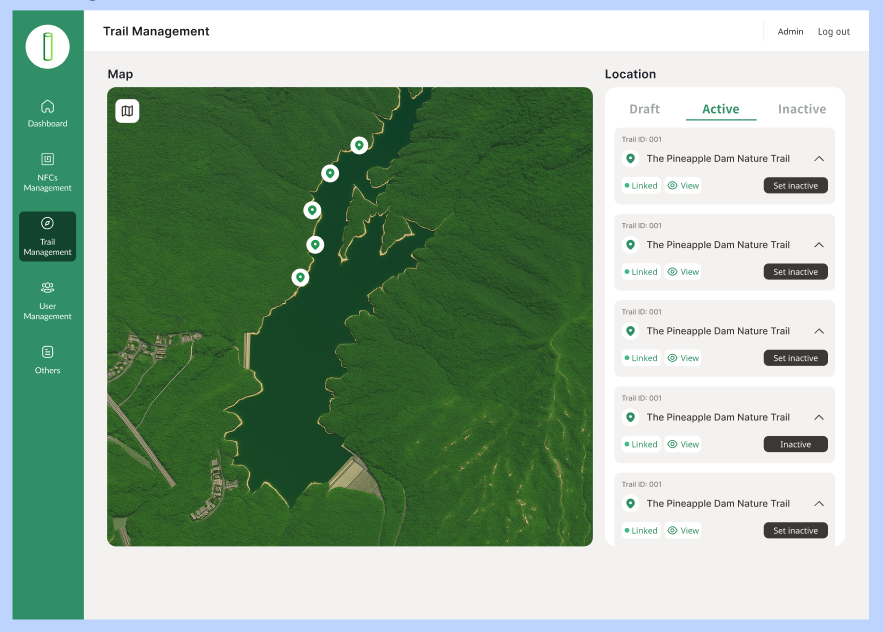Switch to the Draft tab

pyautogui.click(x=644, y=109)
